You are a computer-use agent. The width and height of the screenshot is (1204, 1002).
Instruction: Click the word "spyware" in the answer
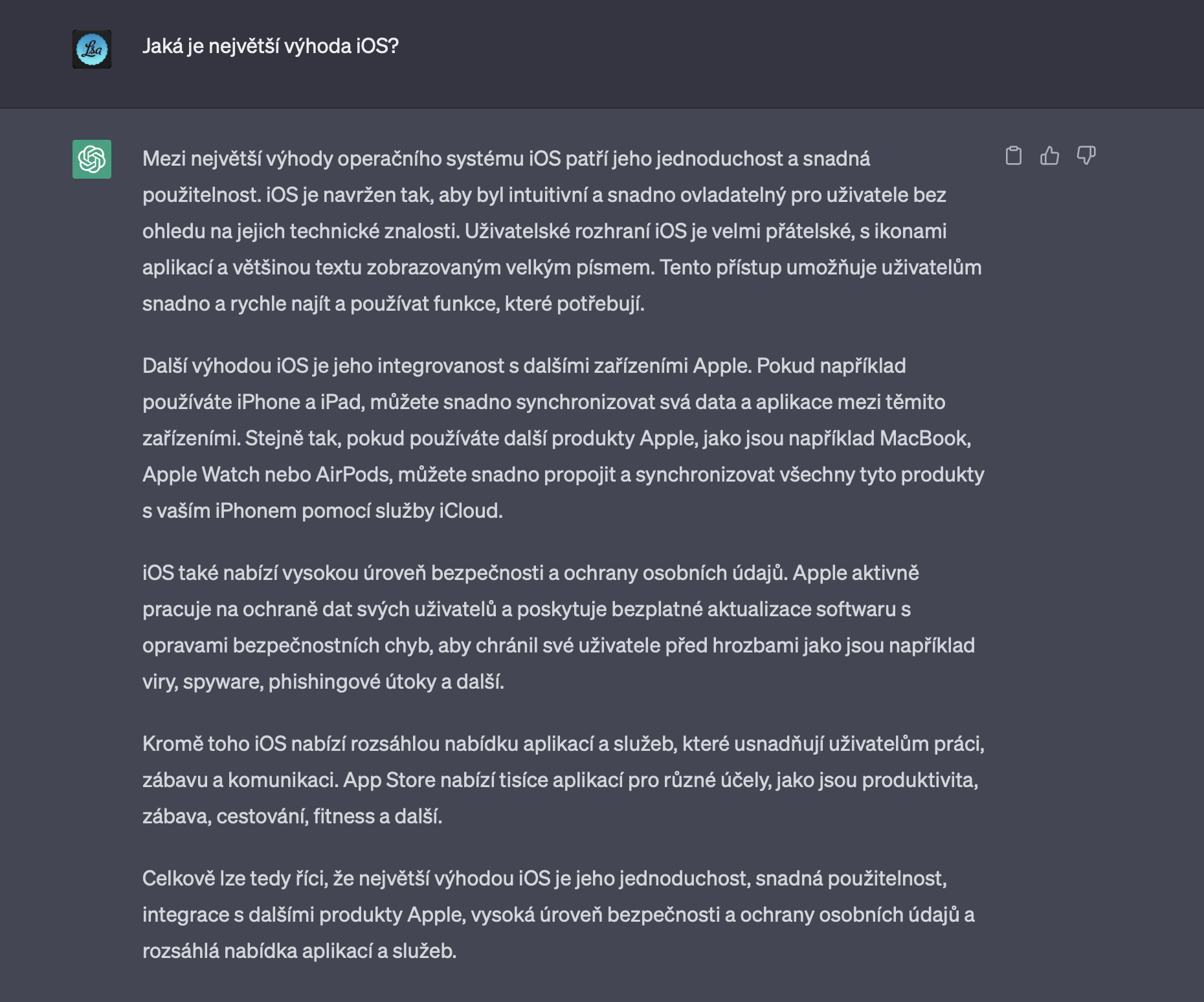[221, 682]
